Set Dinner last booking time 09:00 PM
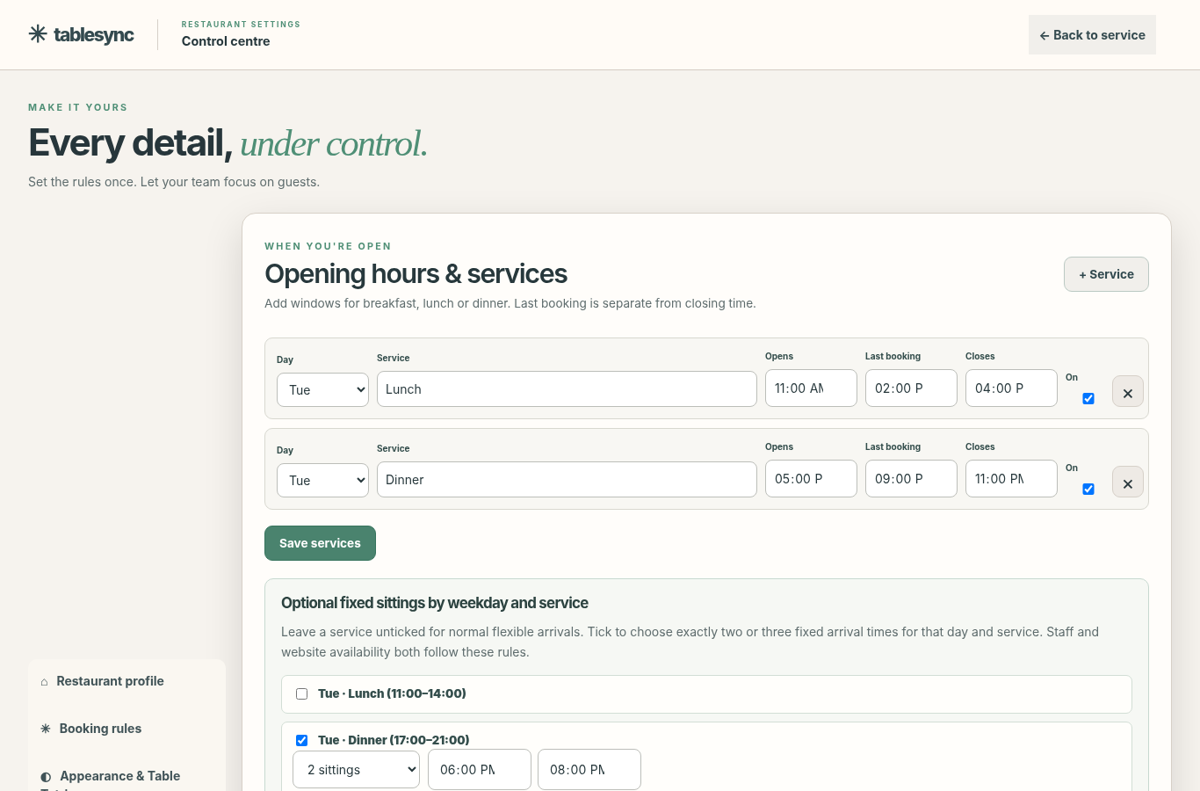This screenshot has width=1200, height=791. [x=911, y=479]
